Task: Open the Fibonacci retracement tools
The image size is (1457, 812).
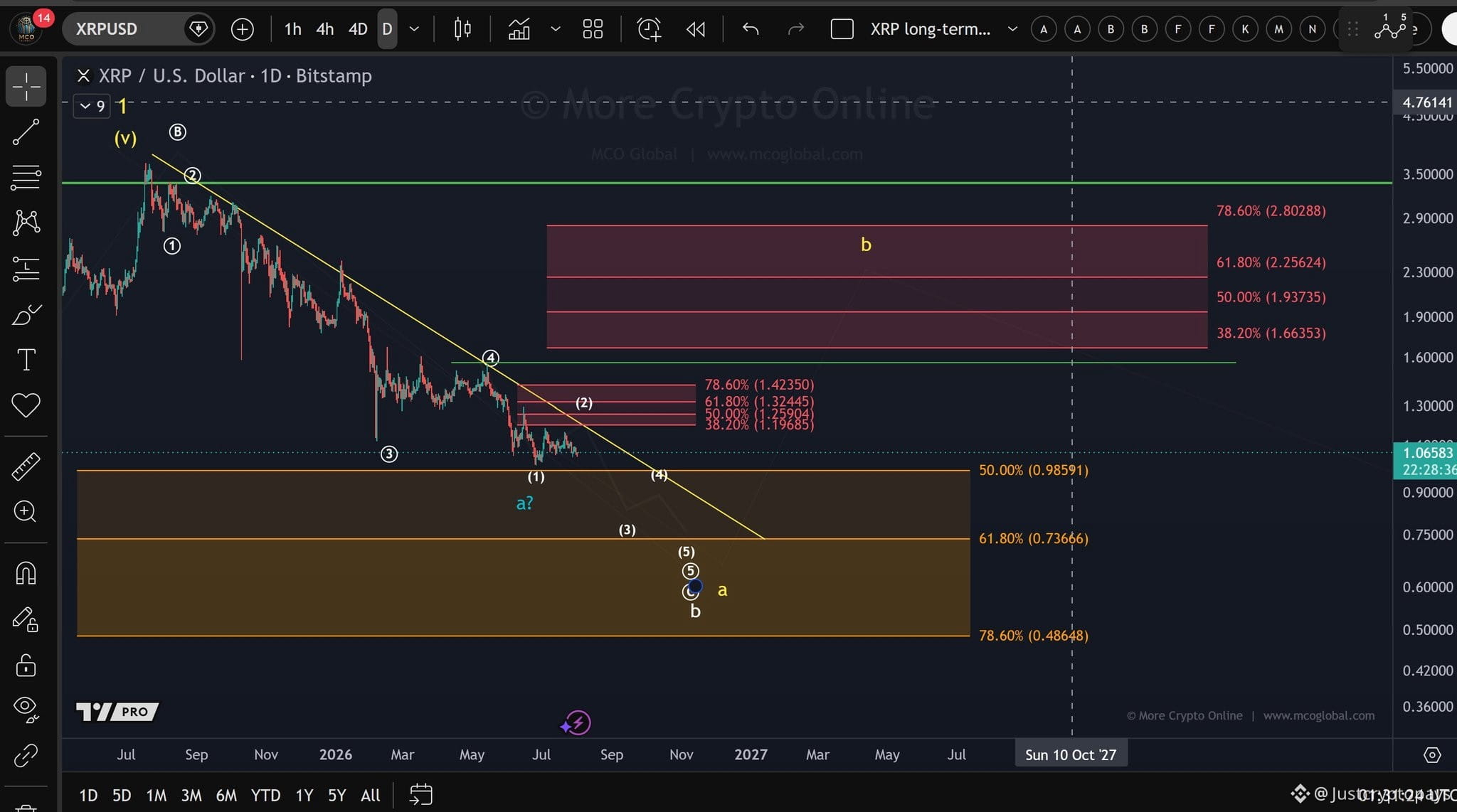Action: point(26,177)
